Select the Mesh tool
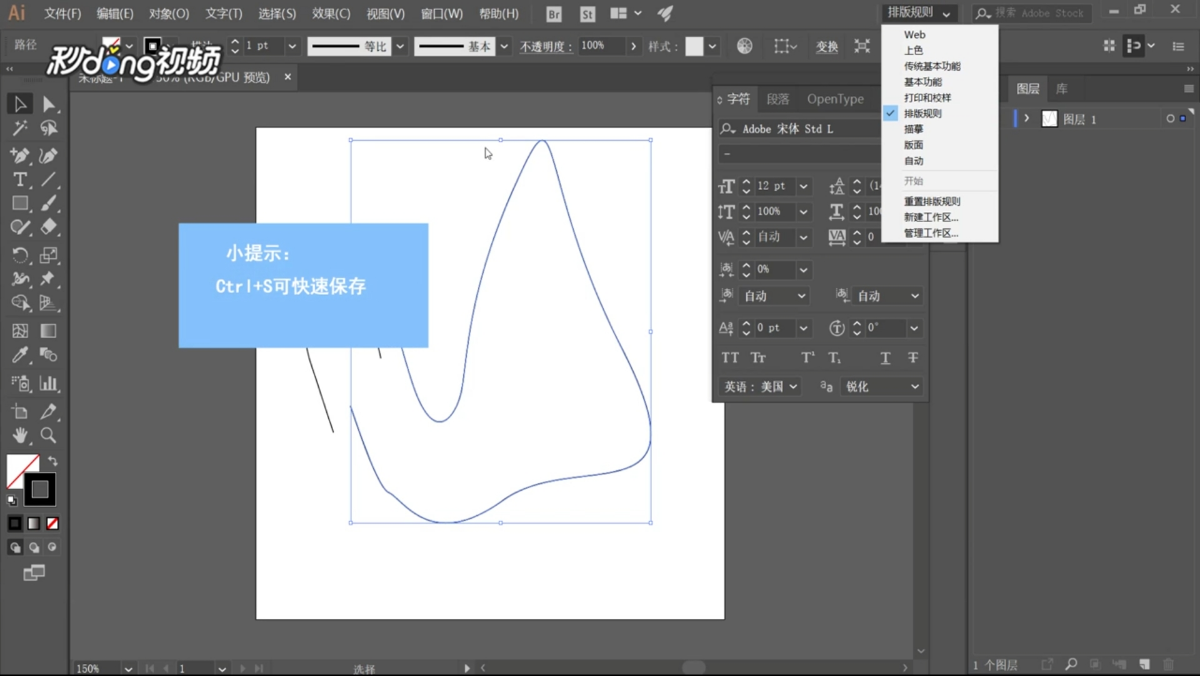Screen dimensions: 1200x676 click(x=20, y=330)
